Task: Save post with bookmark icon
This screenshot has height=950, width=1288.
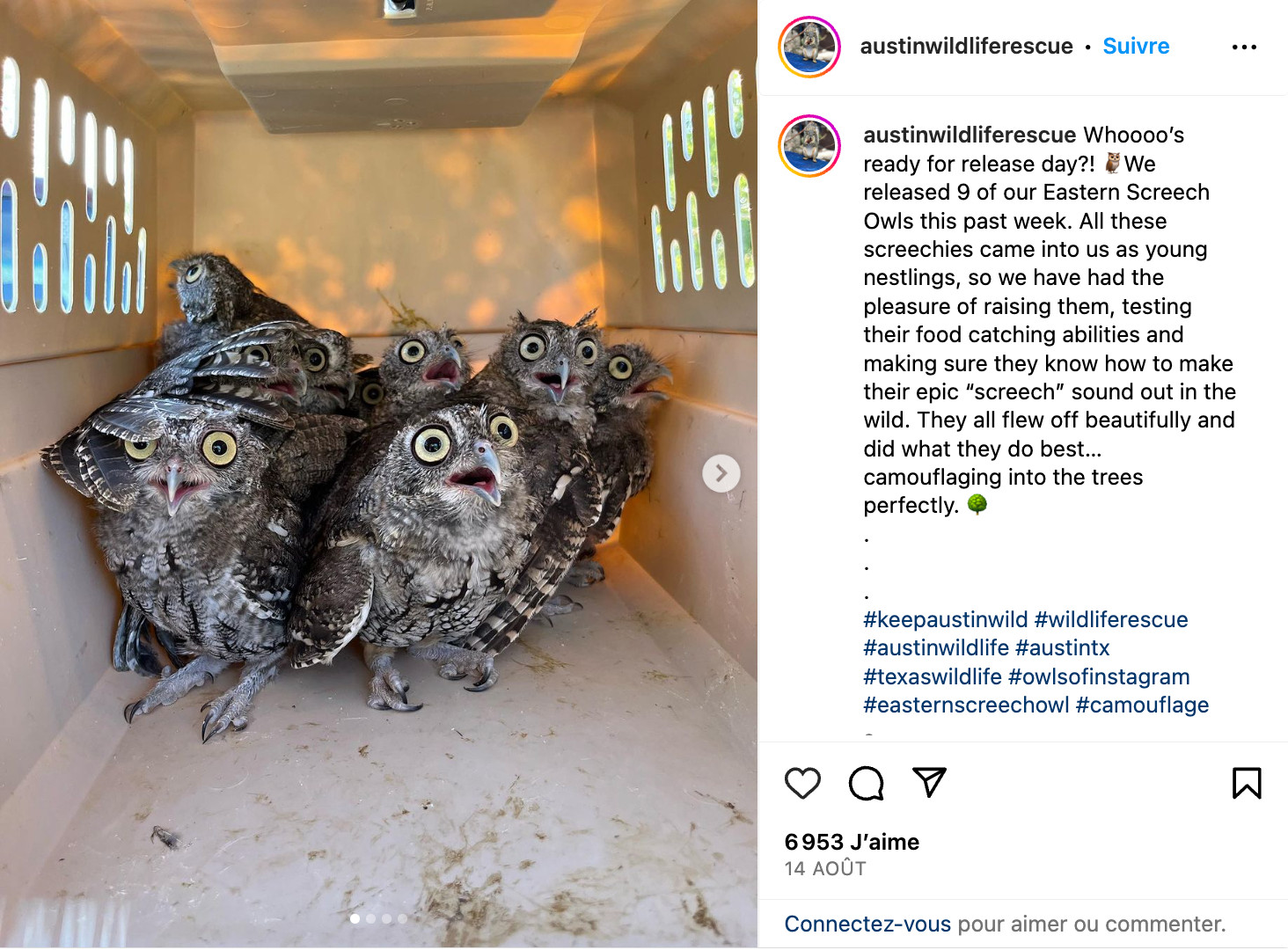Action: coord(1247,783)
